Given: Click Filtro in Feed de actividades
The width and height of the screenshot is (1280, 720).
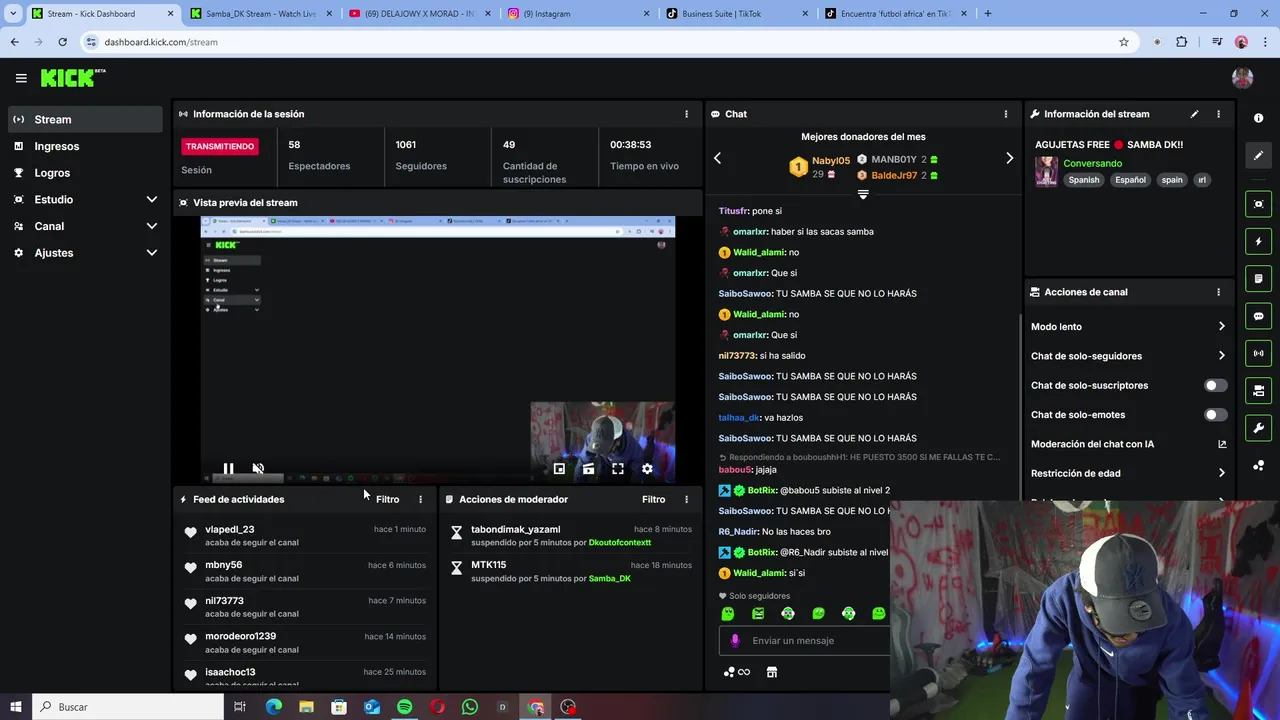Looking at the screenshot, I should pos(387,499).
